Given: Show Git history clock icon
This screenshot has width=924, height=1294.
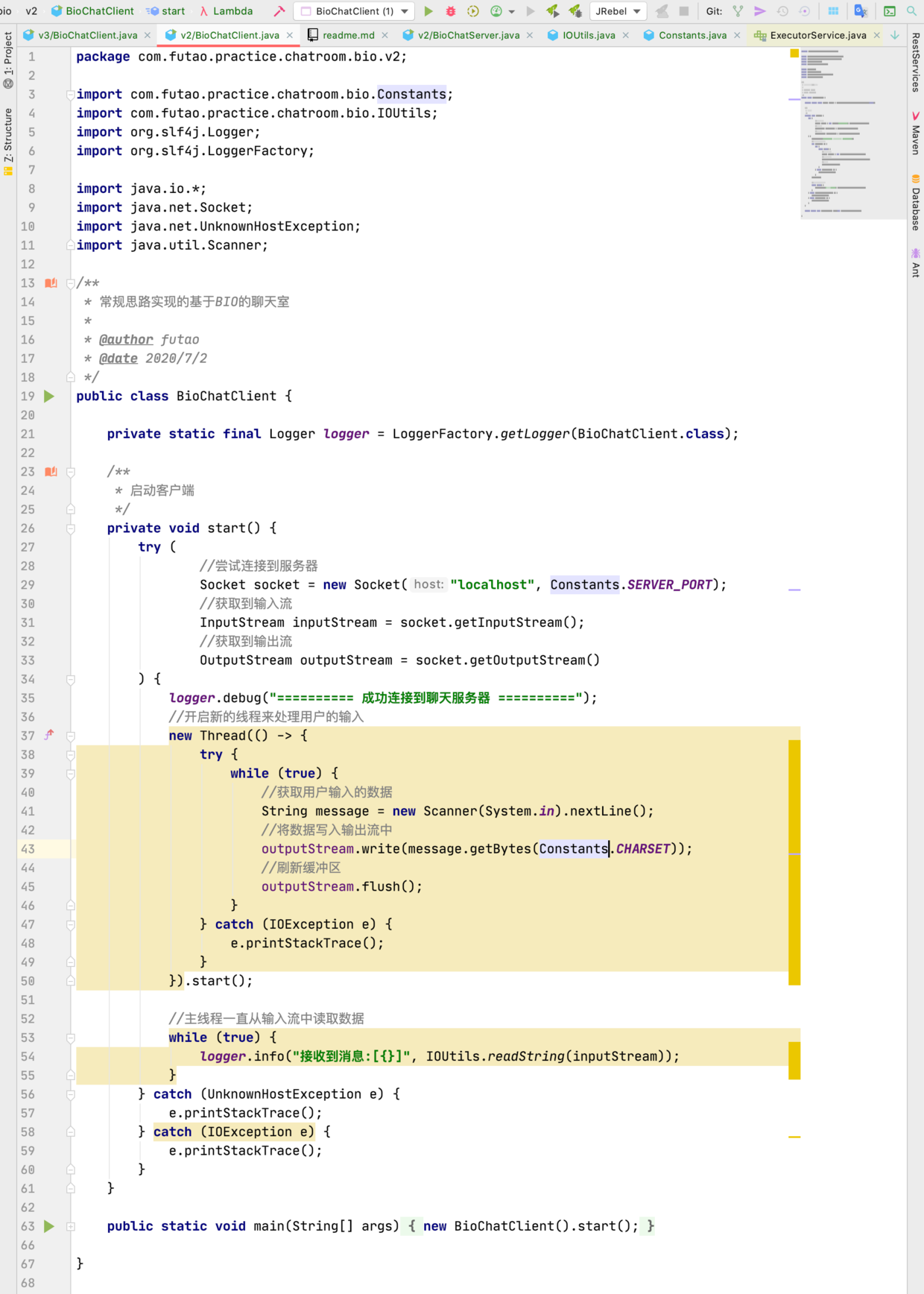Looking at the screenshot, I should pos(782,11).
